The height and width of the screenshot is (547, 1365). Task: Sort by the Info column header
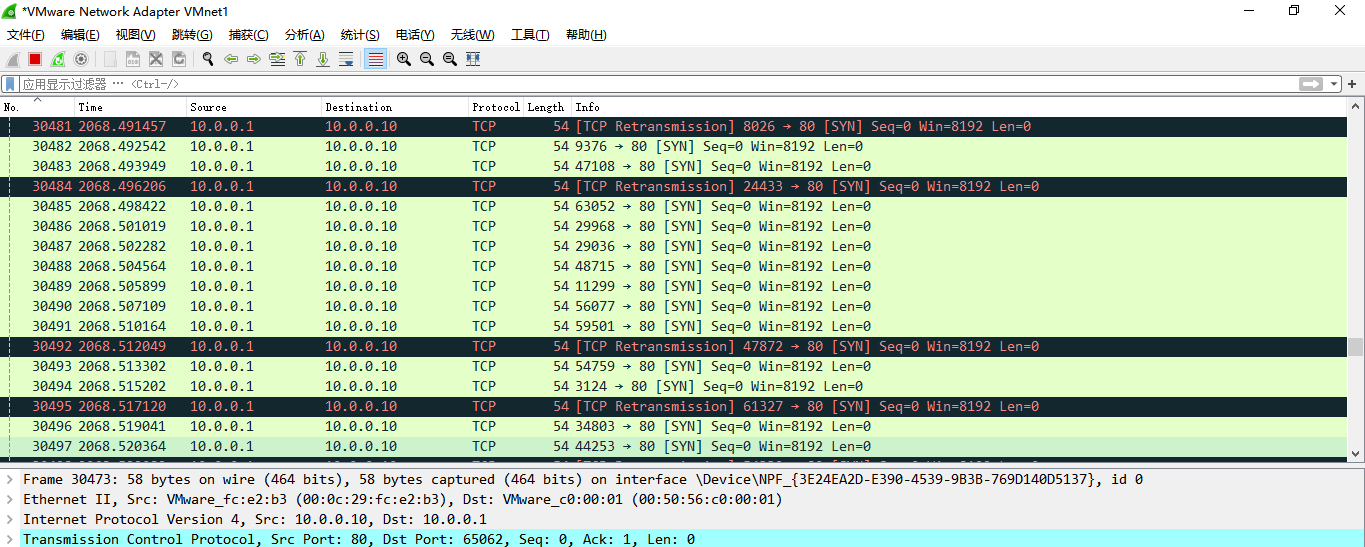pos(959,107)
